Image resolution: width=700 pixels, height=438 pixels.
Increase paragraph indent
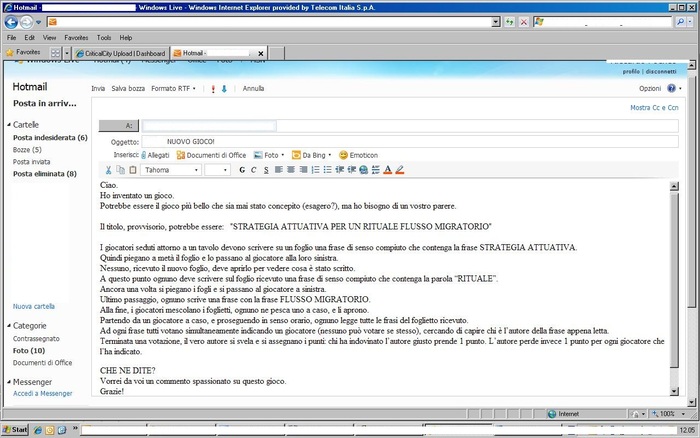coord(352,170)
